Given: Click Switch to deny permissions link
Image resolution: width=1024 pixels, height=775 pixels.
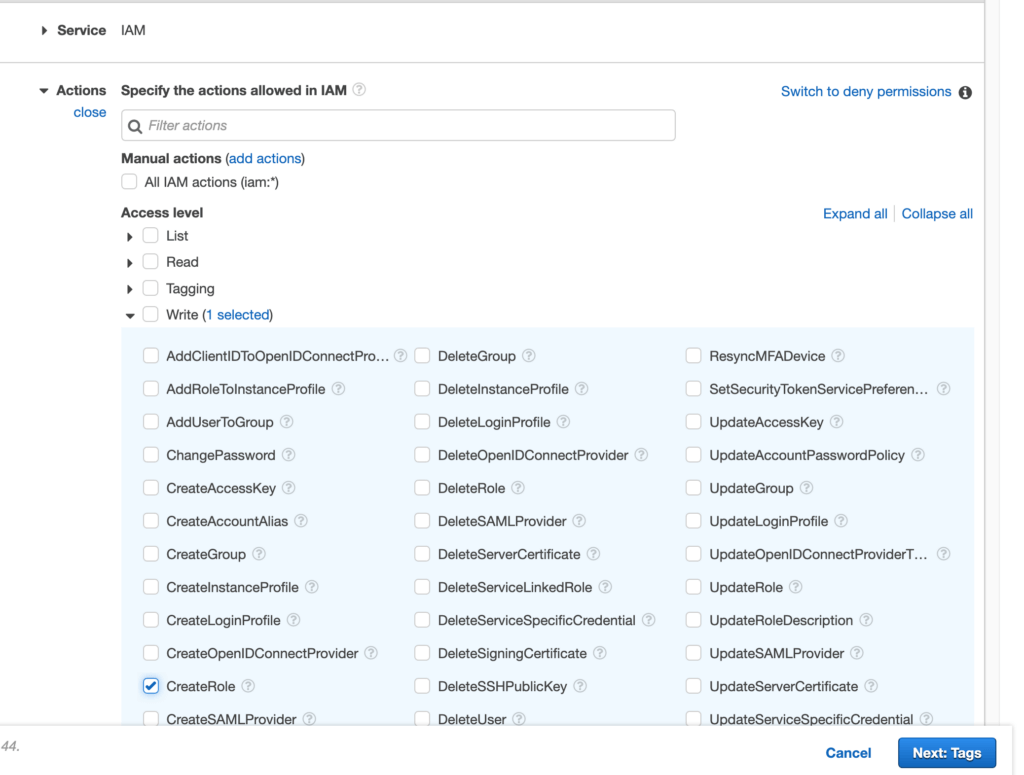Looking at the screenshot, I should click(x=866, y=91).
